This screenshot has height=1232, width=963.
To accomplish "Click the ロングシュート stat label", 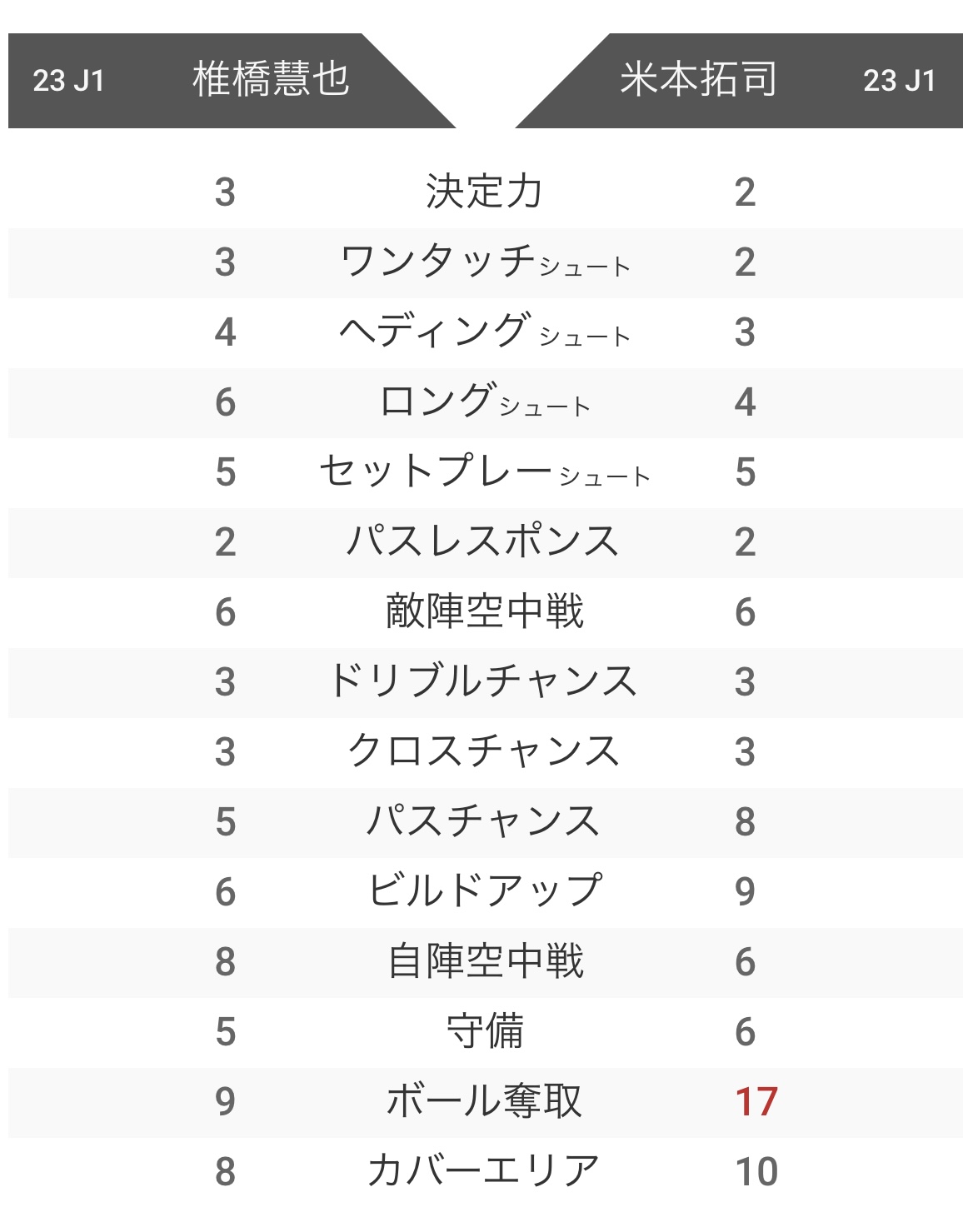I will point(484,402).
